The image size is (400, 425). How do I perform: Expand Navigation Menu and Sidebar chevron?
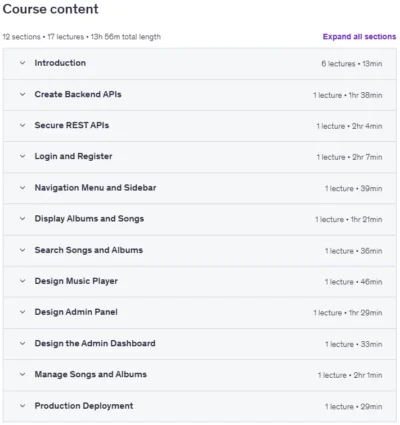click(22, 188)
